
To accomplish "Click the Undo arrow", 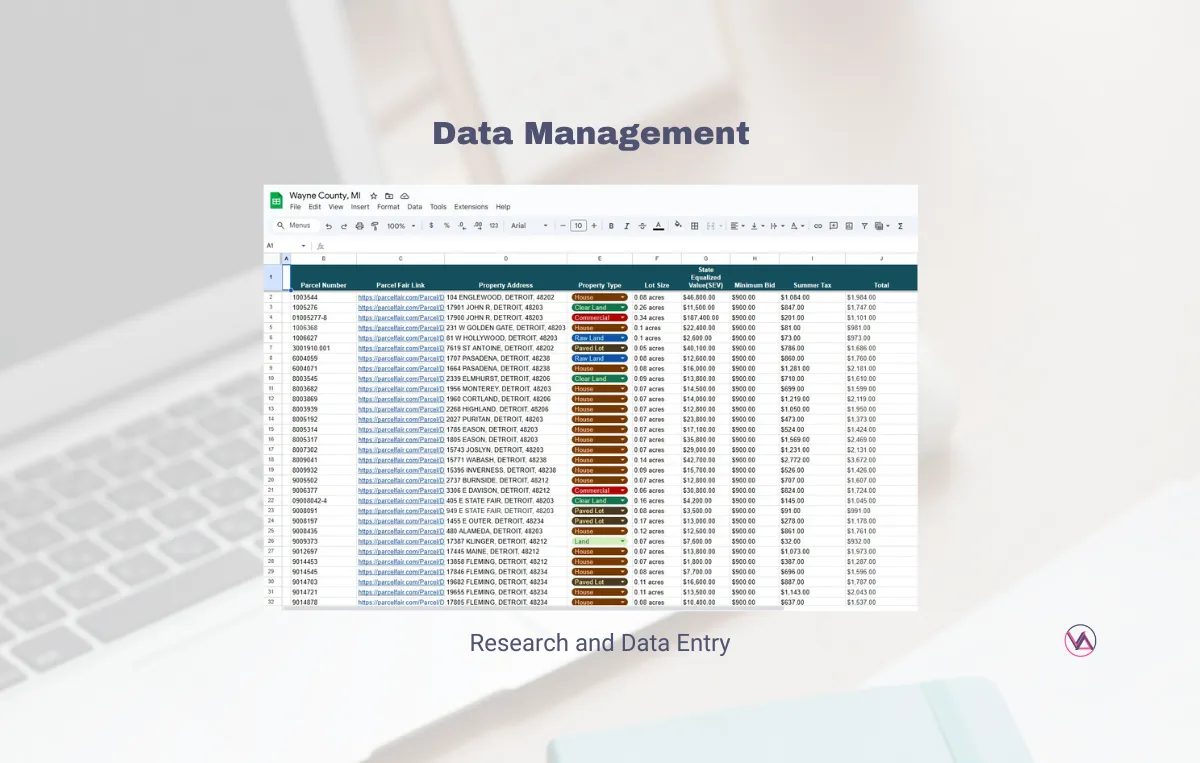I will pos(329,226).
